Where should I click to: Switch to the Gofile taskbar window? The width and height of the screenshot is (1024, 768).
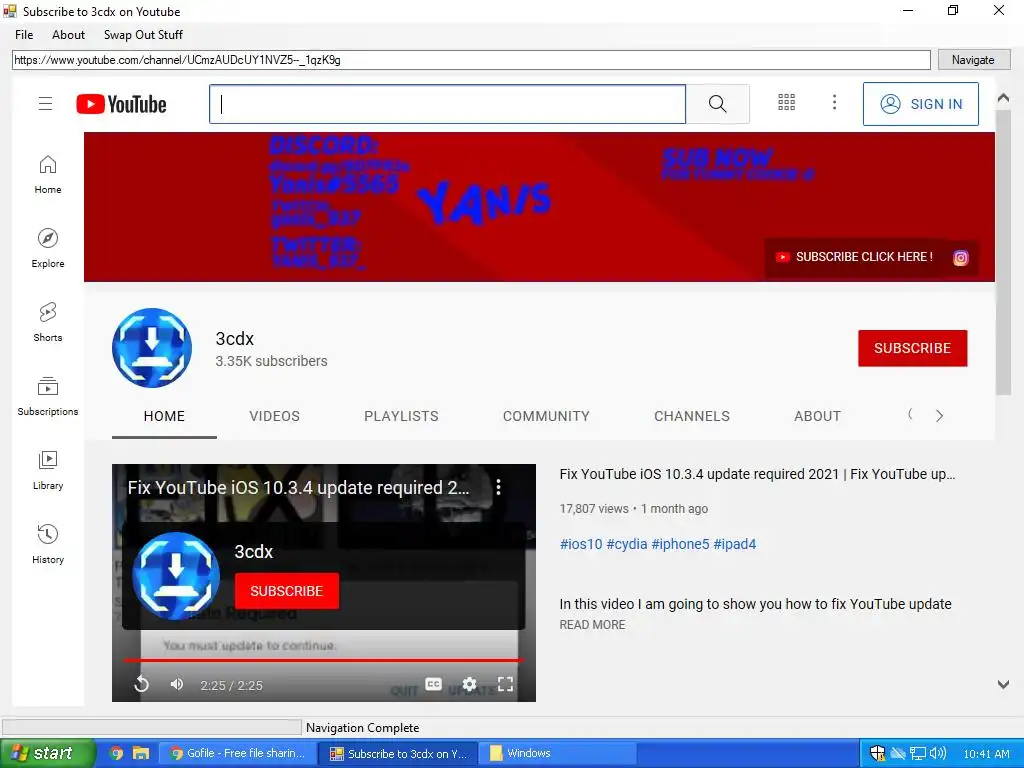[x=237, y=753]
